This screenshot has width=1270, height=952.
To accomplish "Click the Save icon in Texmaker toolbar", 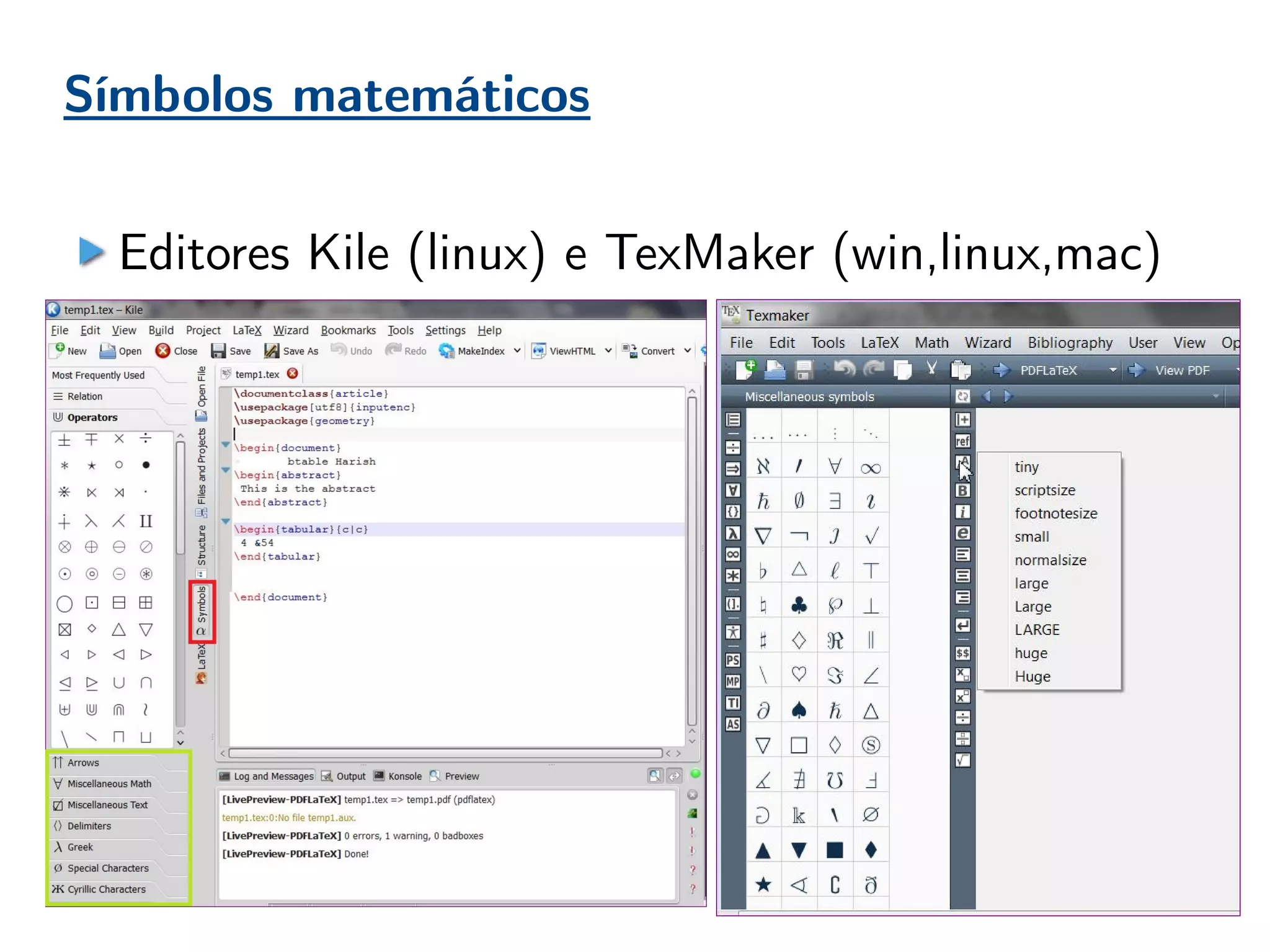I will click(804, 370).
